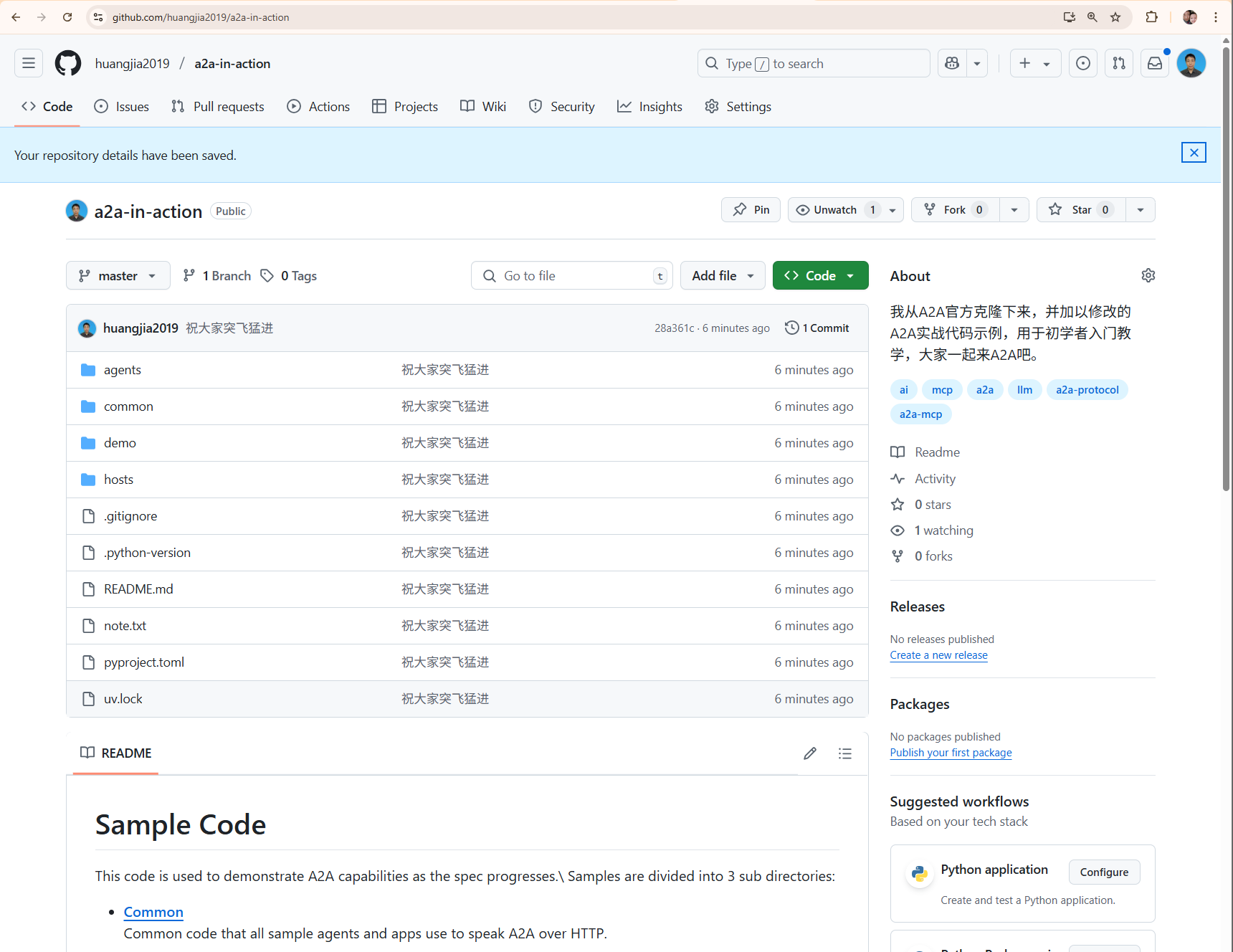The image size is (1233, 952).
Task: Expand the green Code dropdown
Action: 820,276
